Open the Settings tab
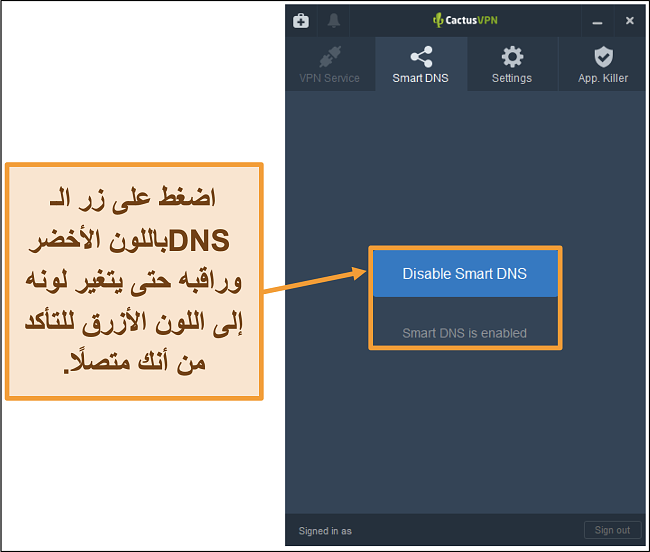The height and width of the screenshot is (552, 650). coord(512,65)
